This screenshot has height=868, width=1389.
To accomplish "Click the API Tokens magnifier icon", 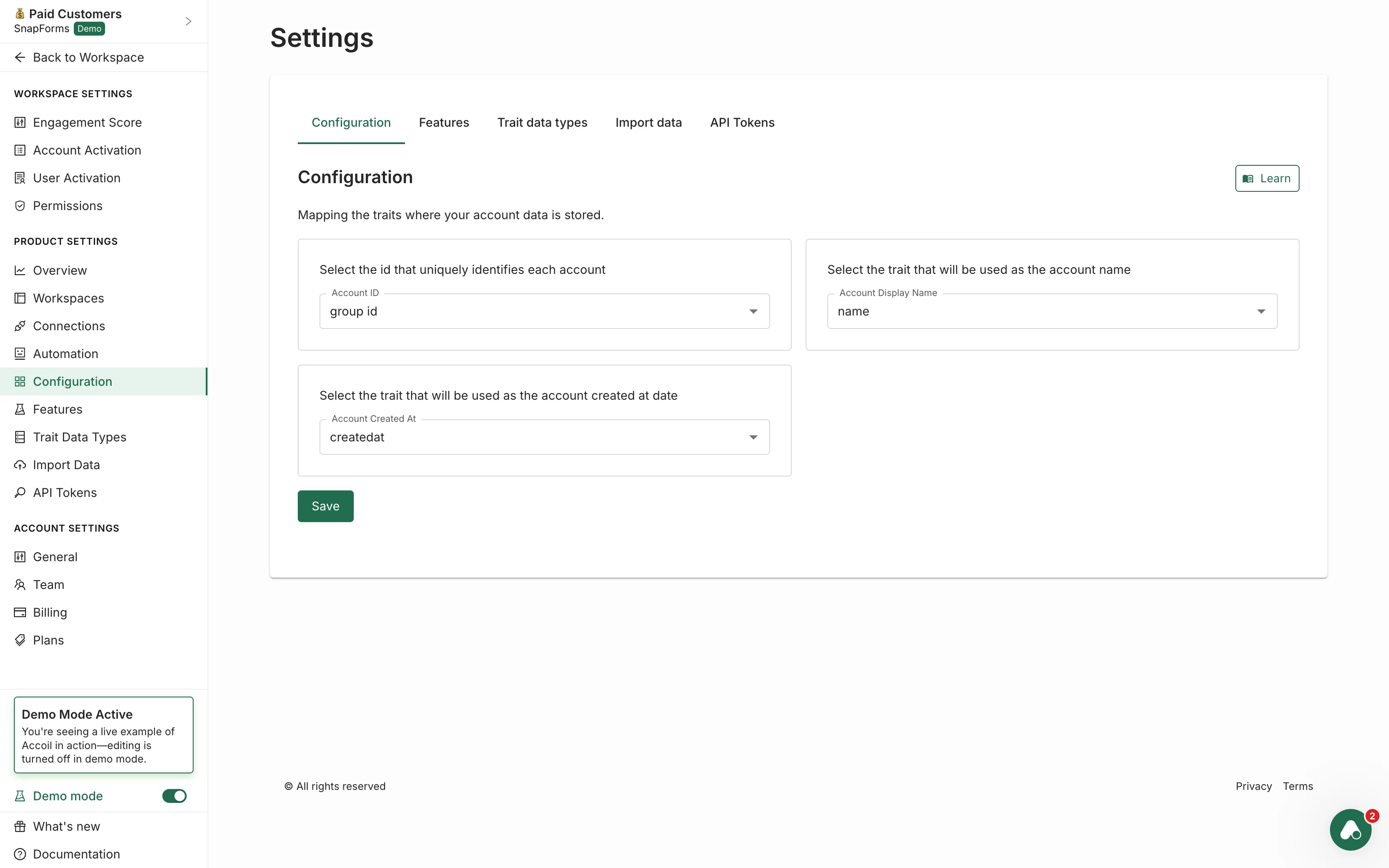I will pyautogui.click(x=20, y=493).
